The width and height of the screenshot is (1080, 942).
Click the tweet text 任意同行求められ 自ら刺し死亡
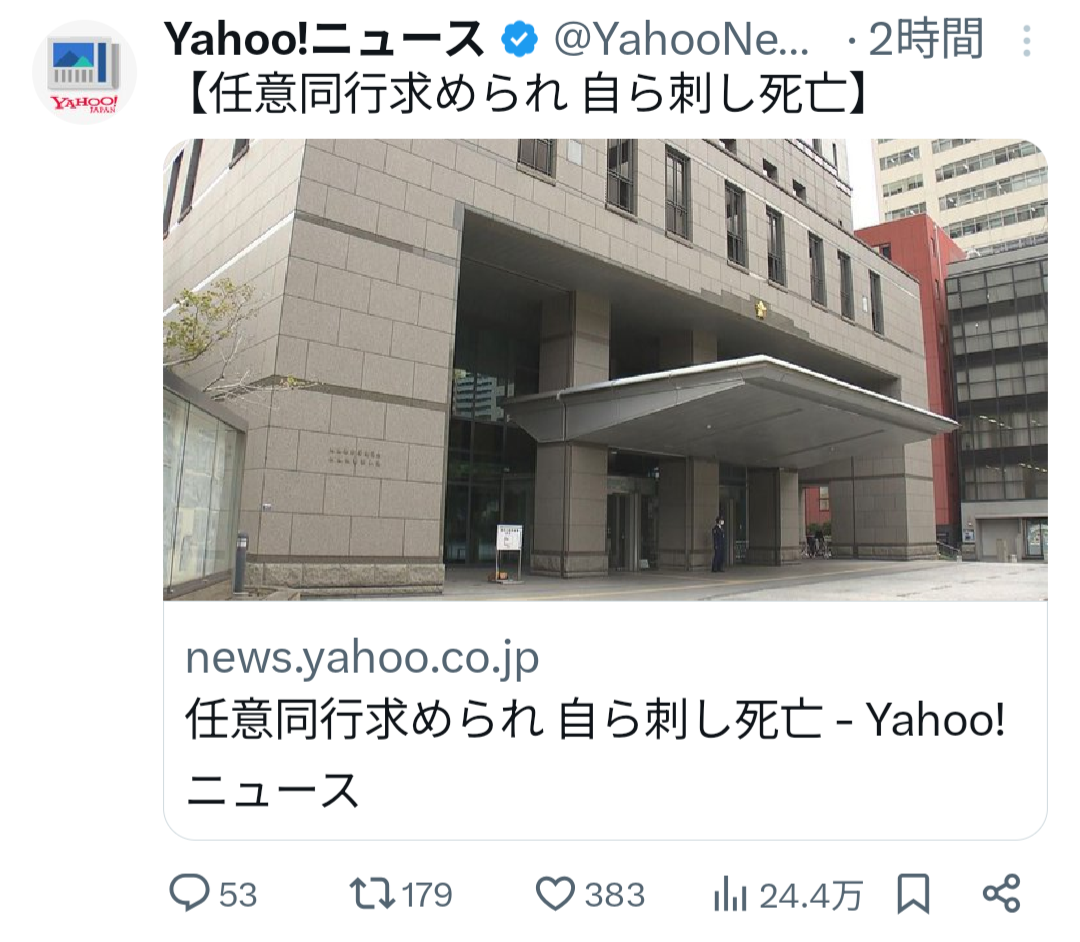click(x=526, y=94)
